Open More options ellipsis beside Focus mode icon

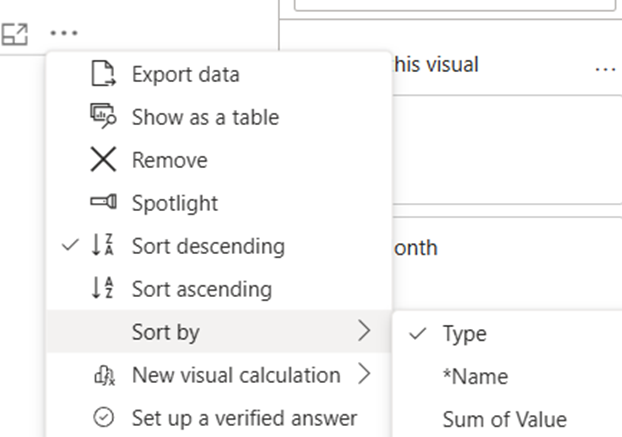click(64, 34)
